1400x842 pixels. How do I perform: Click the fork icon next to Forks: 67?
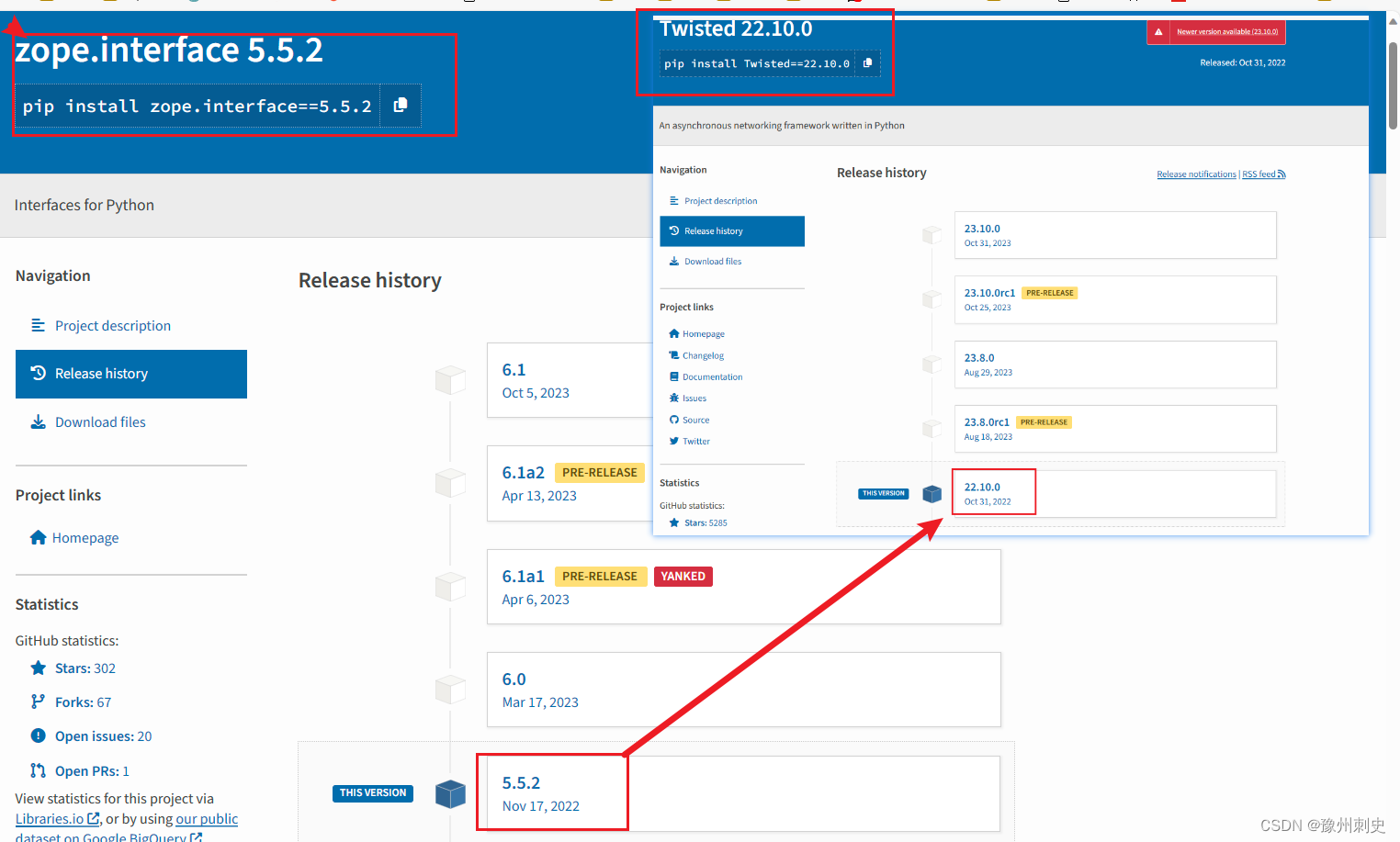38,702
